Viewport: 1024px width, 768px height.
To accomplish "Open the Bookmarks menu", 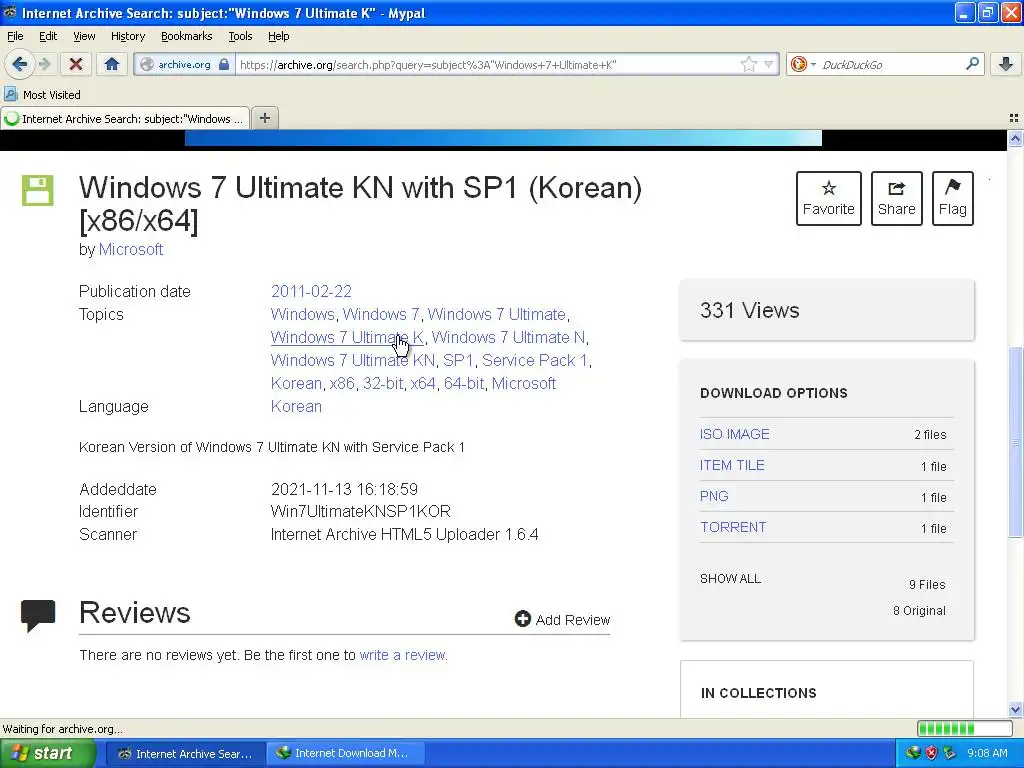I will [186, 36].
